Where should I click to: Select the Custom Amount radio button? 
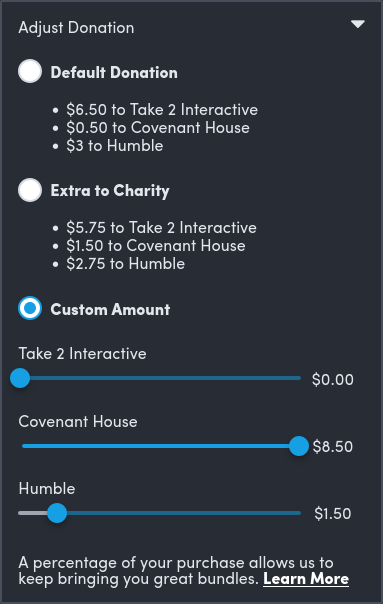pyautogui.click(x=30, y=308)
